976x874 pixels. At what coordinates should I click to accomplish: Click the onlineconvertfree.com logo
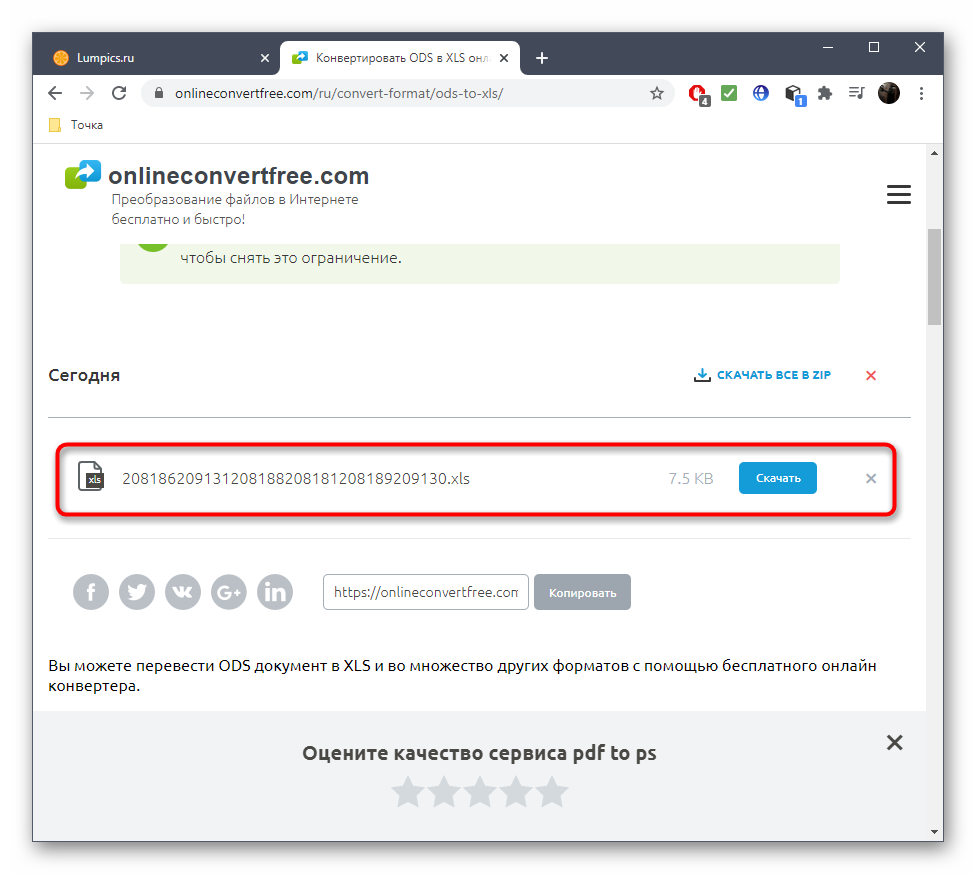pos(217,176)
